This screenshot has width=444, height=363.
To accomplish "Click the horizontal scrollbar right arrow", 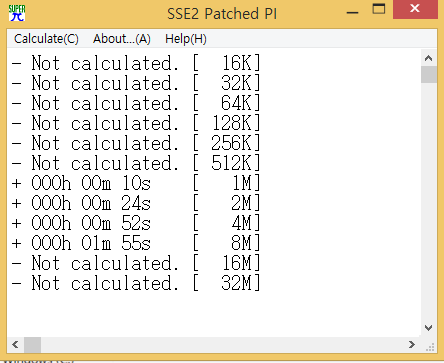I will point(412,344).
